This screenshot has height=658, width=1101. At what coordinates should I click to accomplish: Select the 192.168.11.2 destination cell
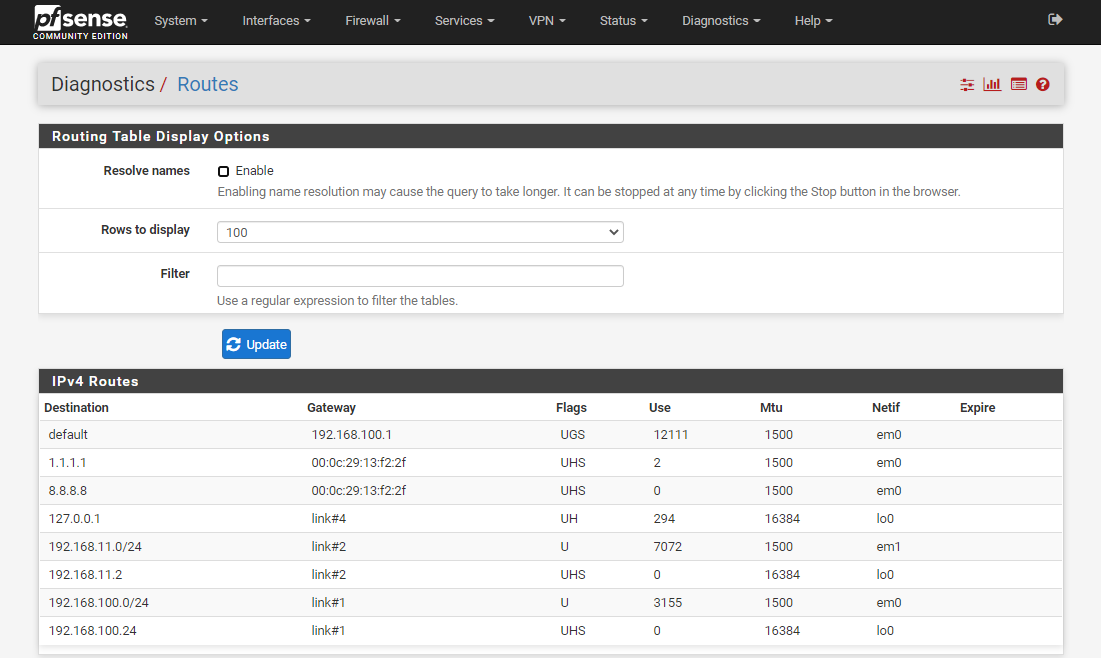click(85, 575)
